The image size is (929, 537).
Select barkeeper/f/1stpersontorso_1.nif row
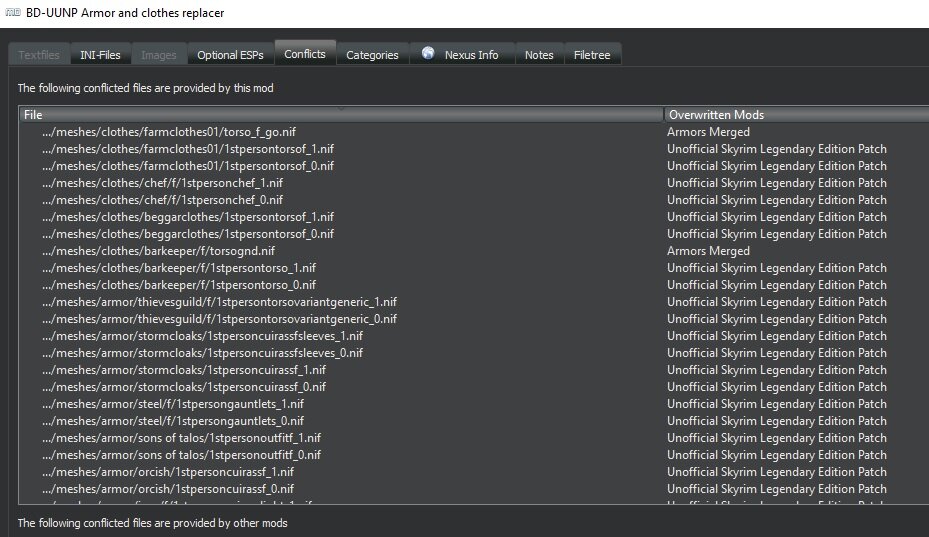coord(473,268)
